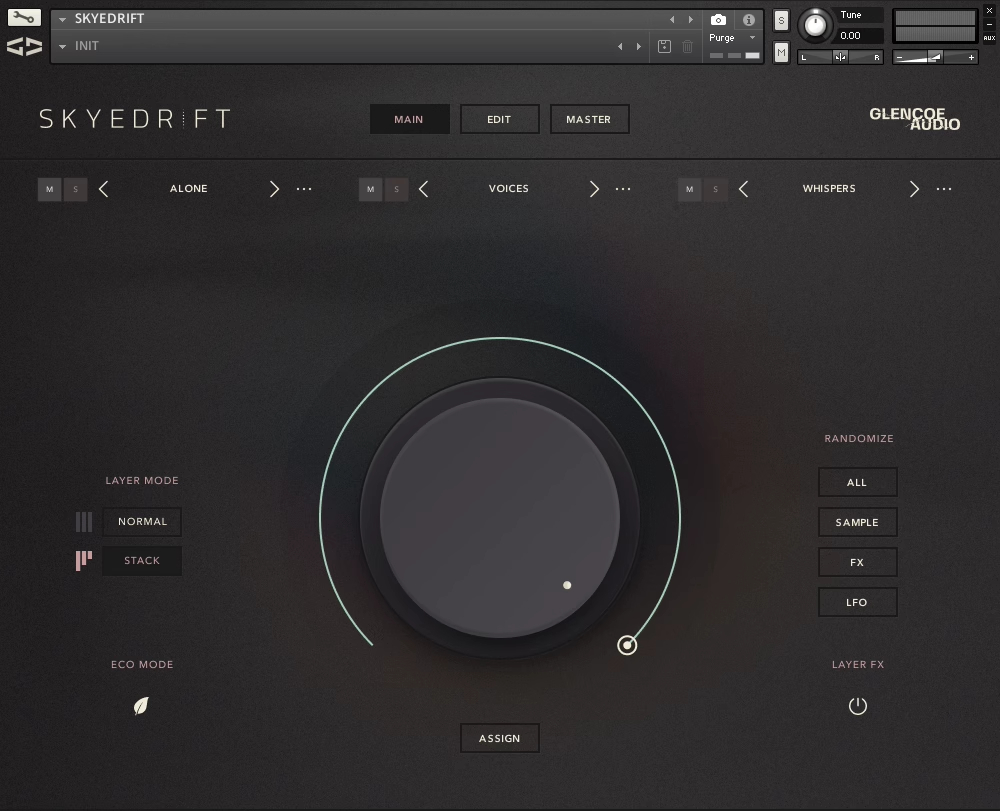Toggle Eco Mode leaf icon

[141, 706]
